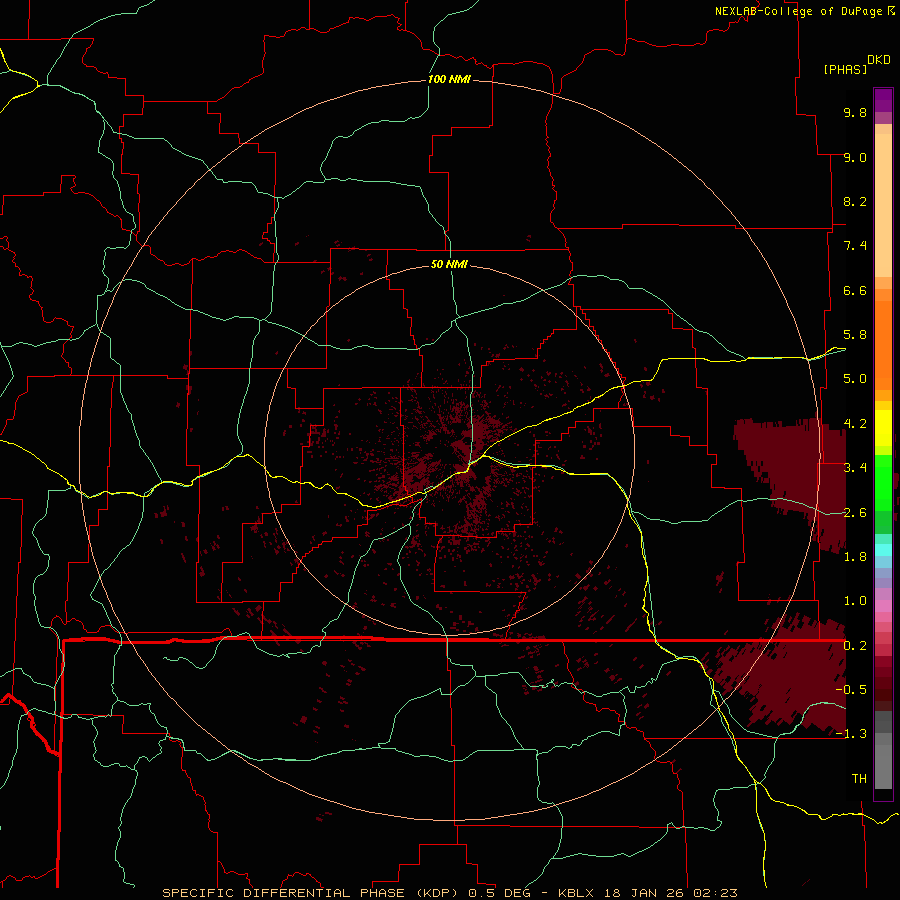Click the 9.0 scale value
Screen dimensions: 900x900
pos(855,158)
